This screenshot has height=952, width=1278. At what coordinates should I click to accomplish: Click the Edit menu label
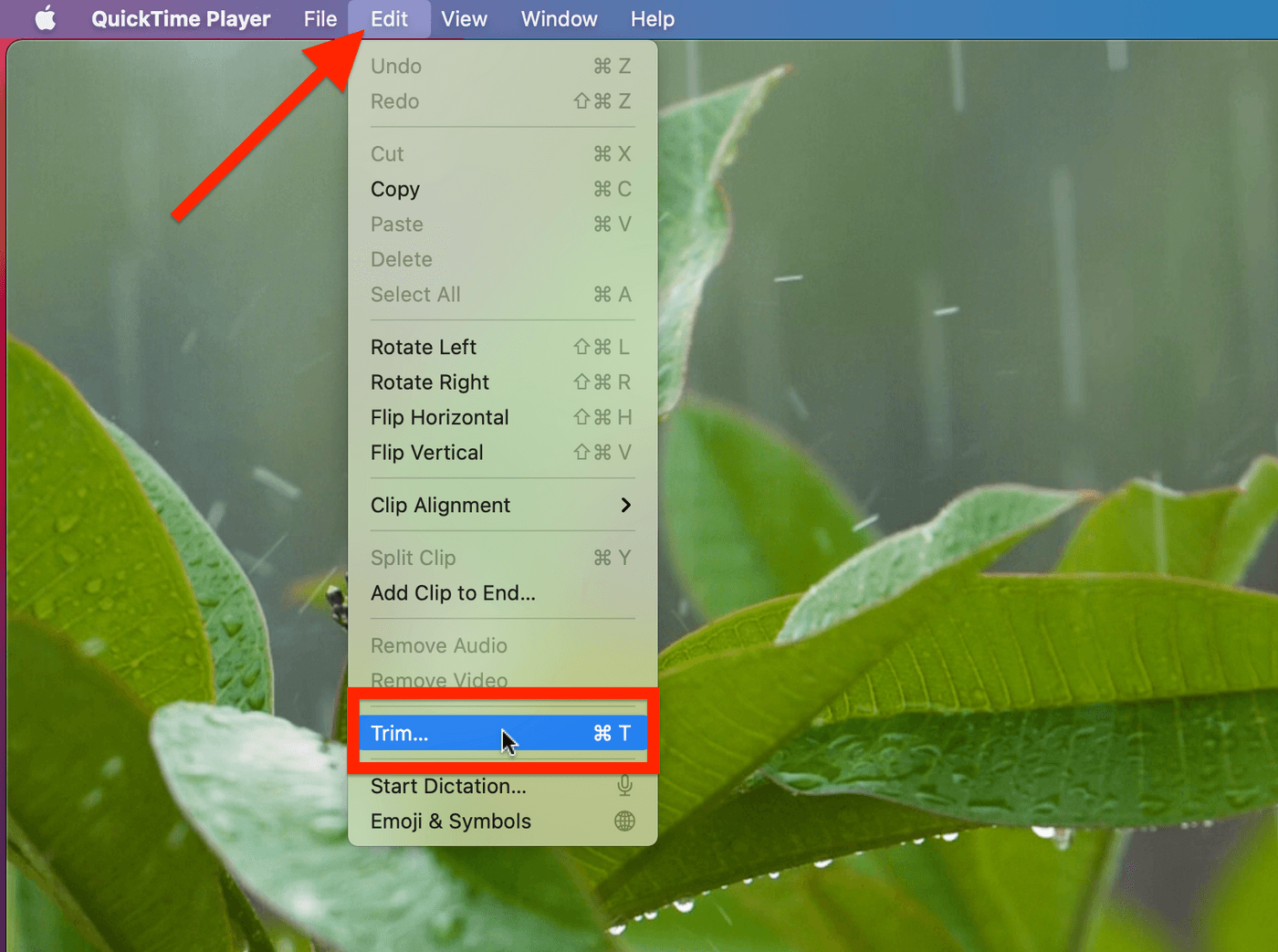pos(389,18)
